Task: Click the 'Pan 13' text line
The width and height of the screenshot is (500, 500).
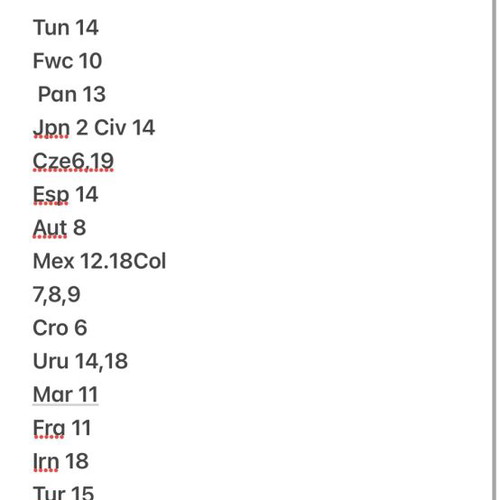Action: pyautogui.click(x=72, y=94)
